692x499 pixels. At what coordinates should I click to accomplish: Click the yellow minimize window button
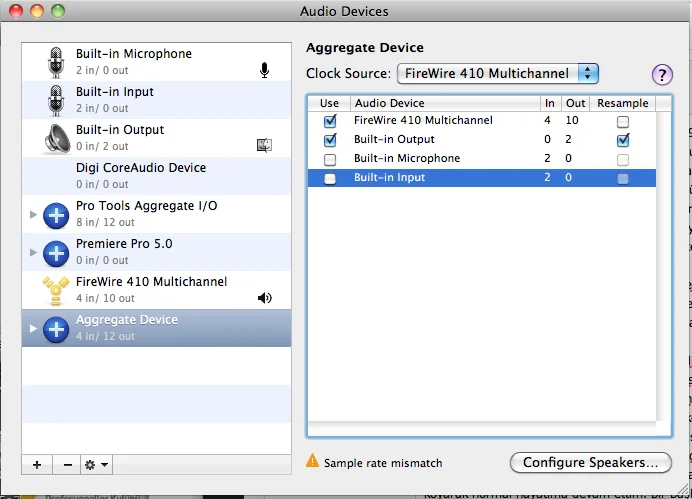point(37,11)
